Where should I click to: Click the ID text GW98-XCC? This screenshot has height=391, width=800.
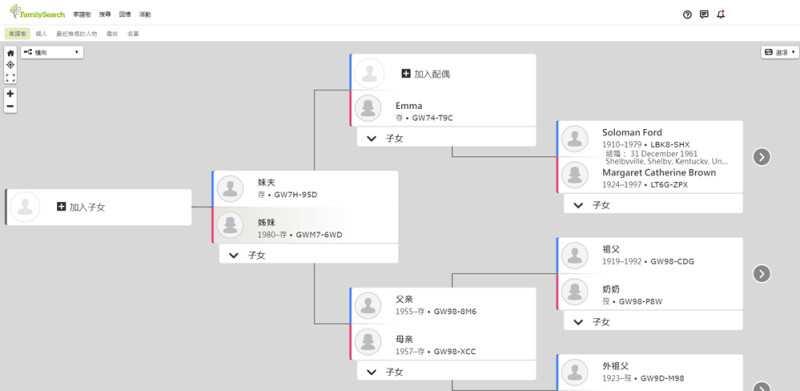[455, 351]
